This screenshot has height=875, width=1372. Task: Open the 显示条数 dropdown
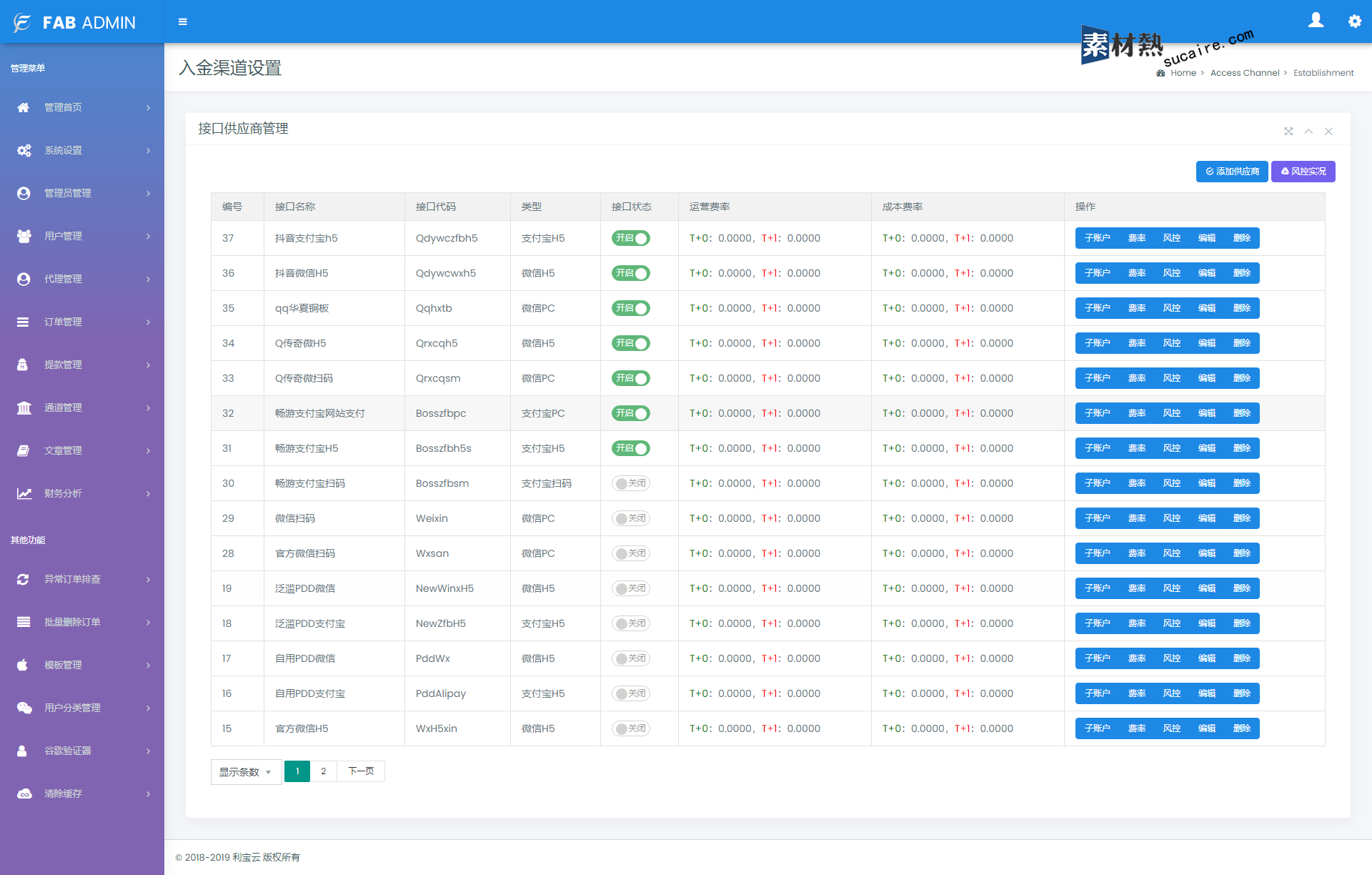[246, 772]
